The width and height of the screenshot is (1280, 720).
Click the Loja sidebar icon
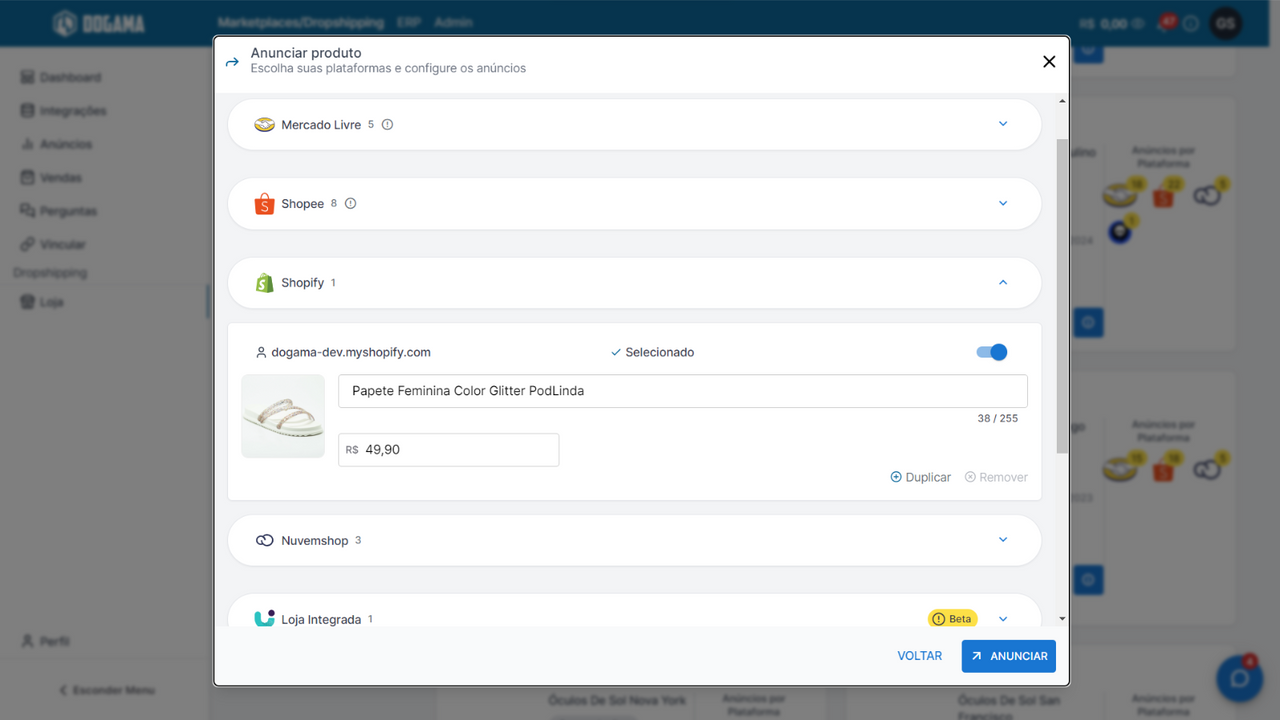point(27,302)
